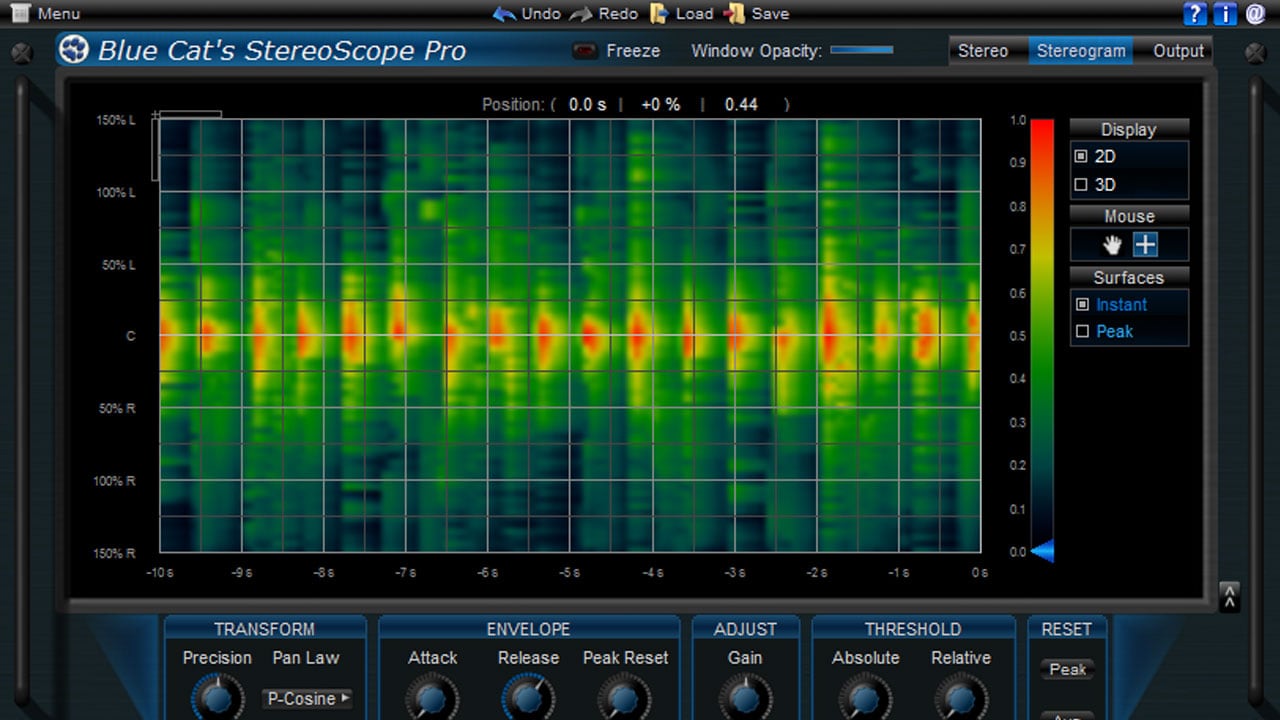Enable the Instant surface checkbox

(x=1081, y=305)
